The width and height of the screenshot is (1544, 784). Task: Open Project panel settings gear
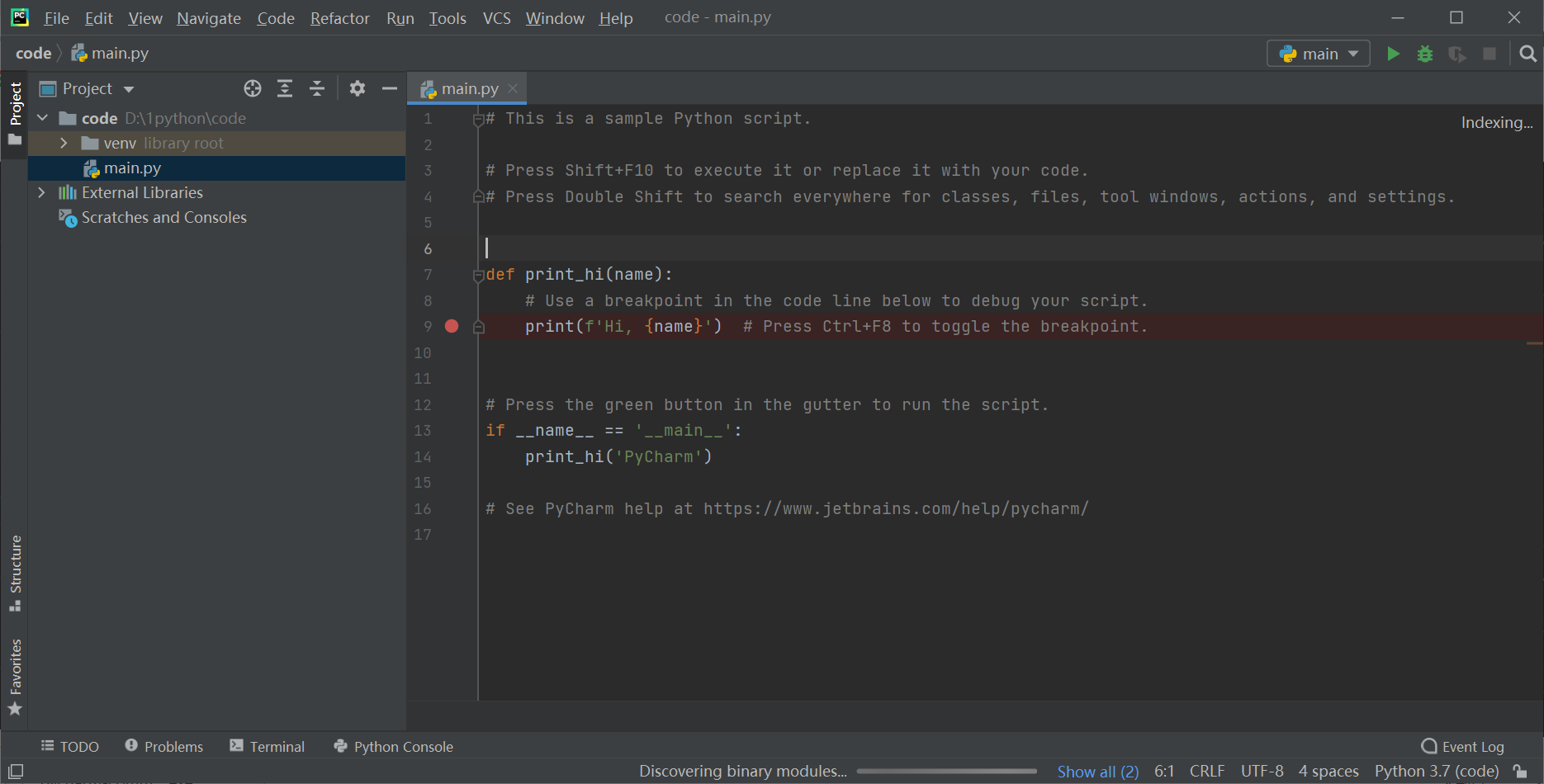pos(358,88)
